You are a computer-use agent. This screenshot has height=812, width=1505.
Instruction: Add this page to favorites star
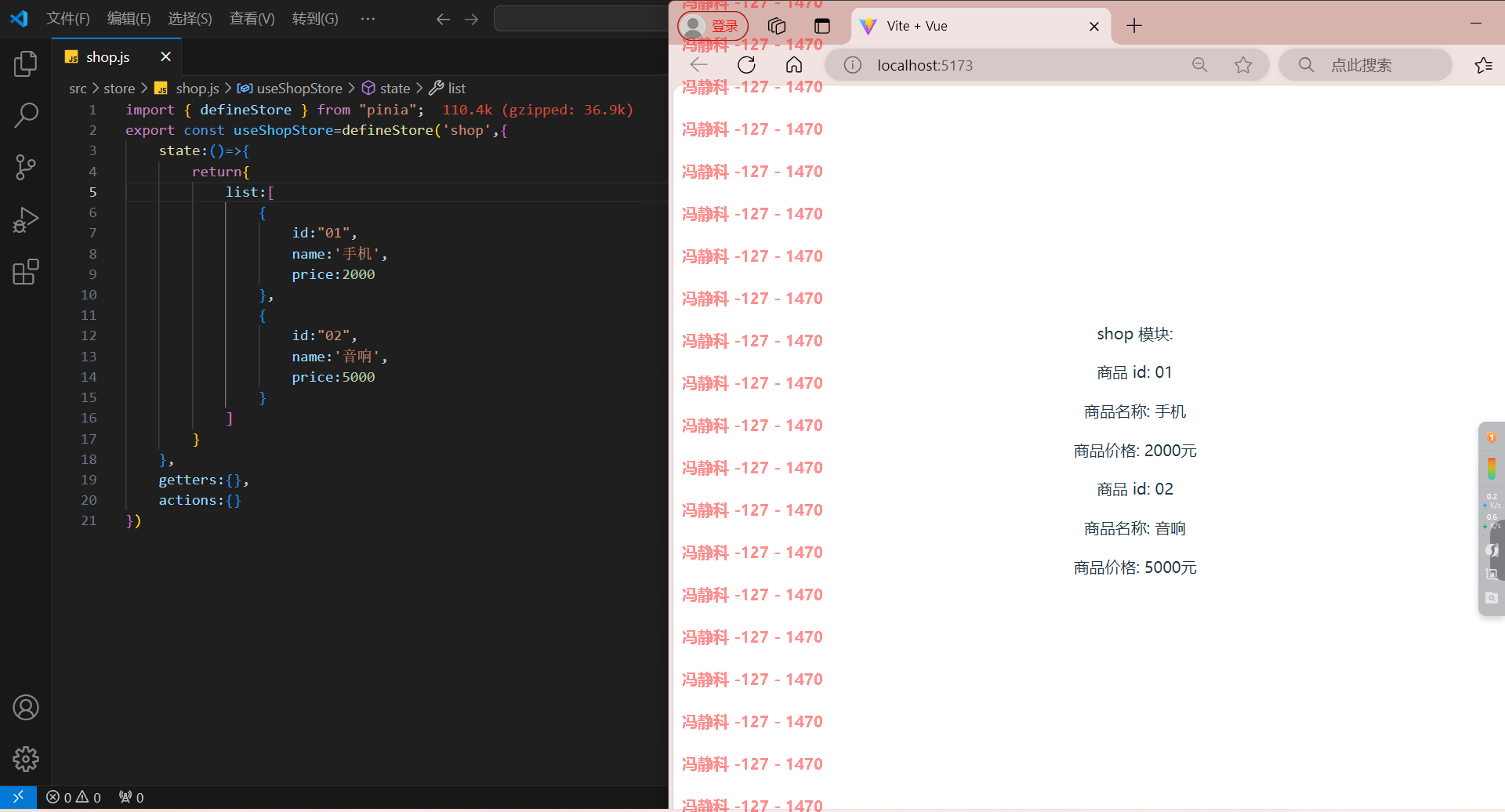click(1243, 65)
